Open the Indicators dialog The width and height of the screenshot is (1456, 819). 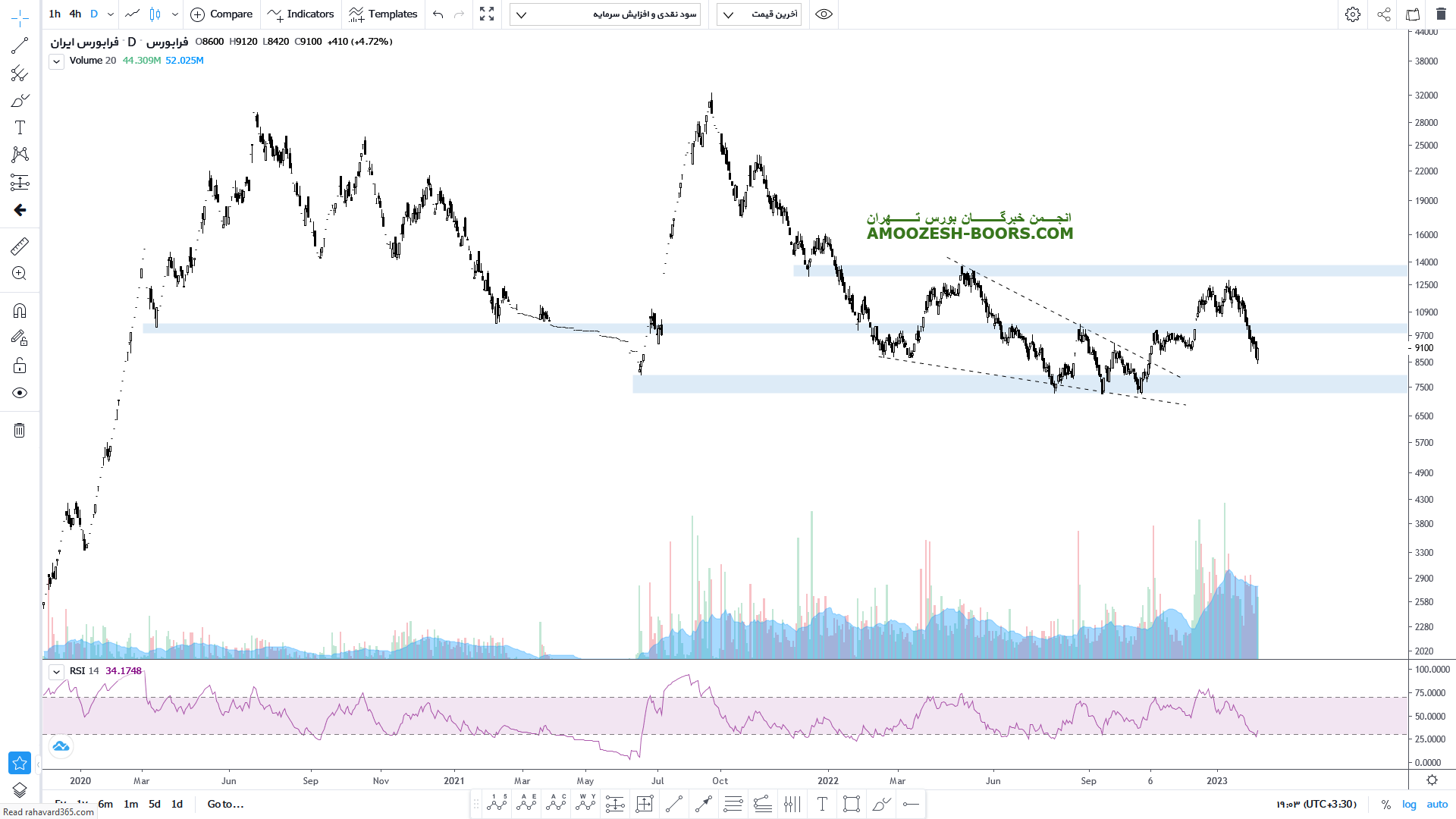click(x=301, y=14)
